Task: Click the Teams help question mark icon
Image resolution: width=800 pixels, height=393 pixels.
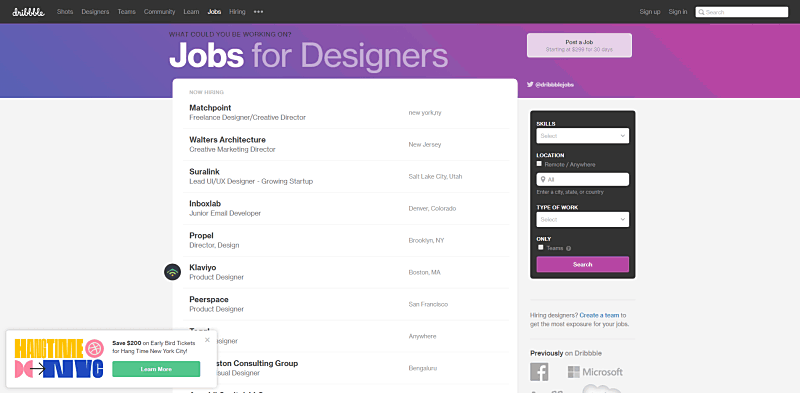Action: [568, 249]
